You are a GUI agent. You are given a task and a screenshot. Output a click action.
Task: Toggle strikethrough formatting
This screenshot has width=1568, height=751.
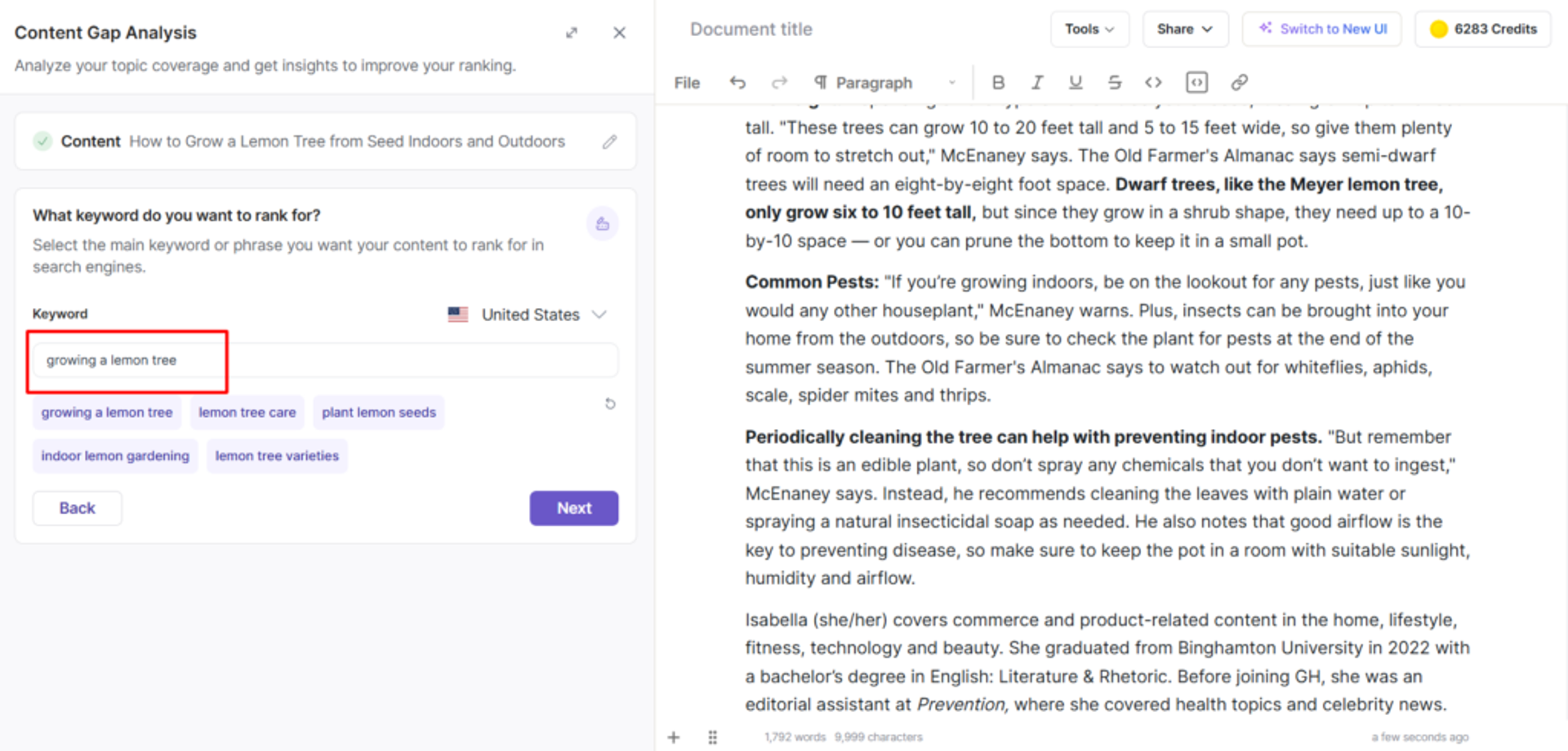click(x=1115, y=83)
